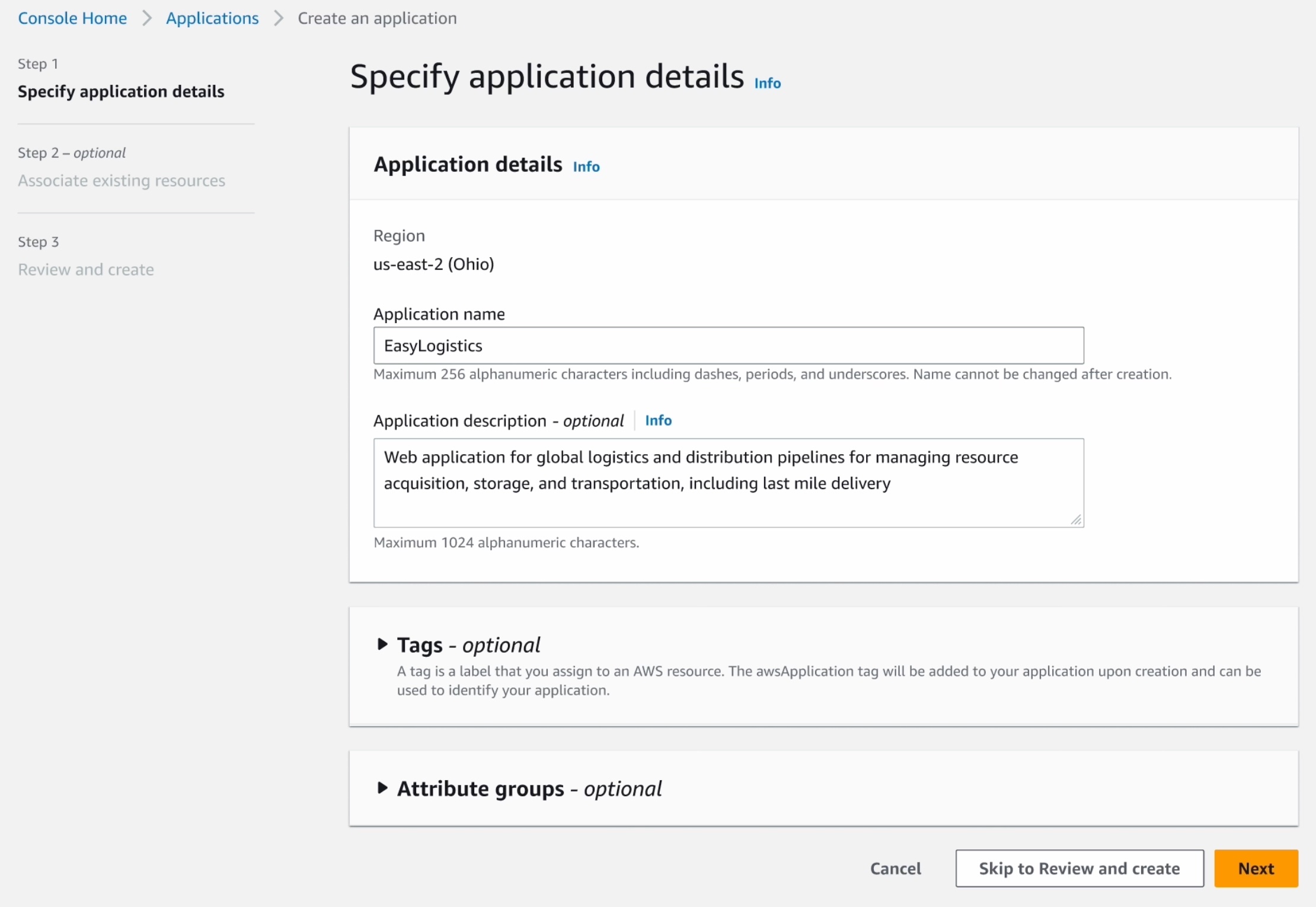Open Info link beside page title

coord(767,84)
